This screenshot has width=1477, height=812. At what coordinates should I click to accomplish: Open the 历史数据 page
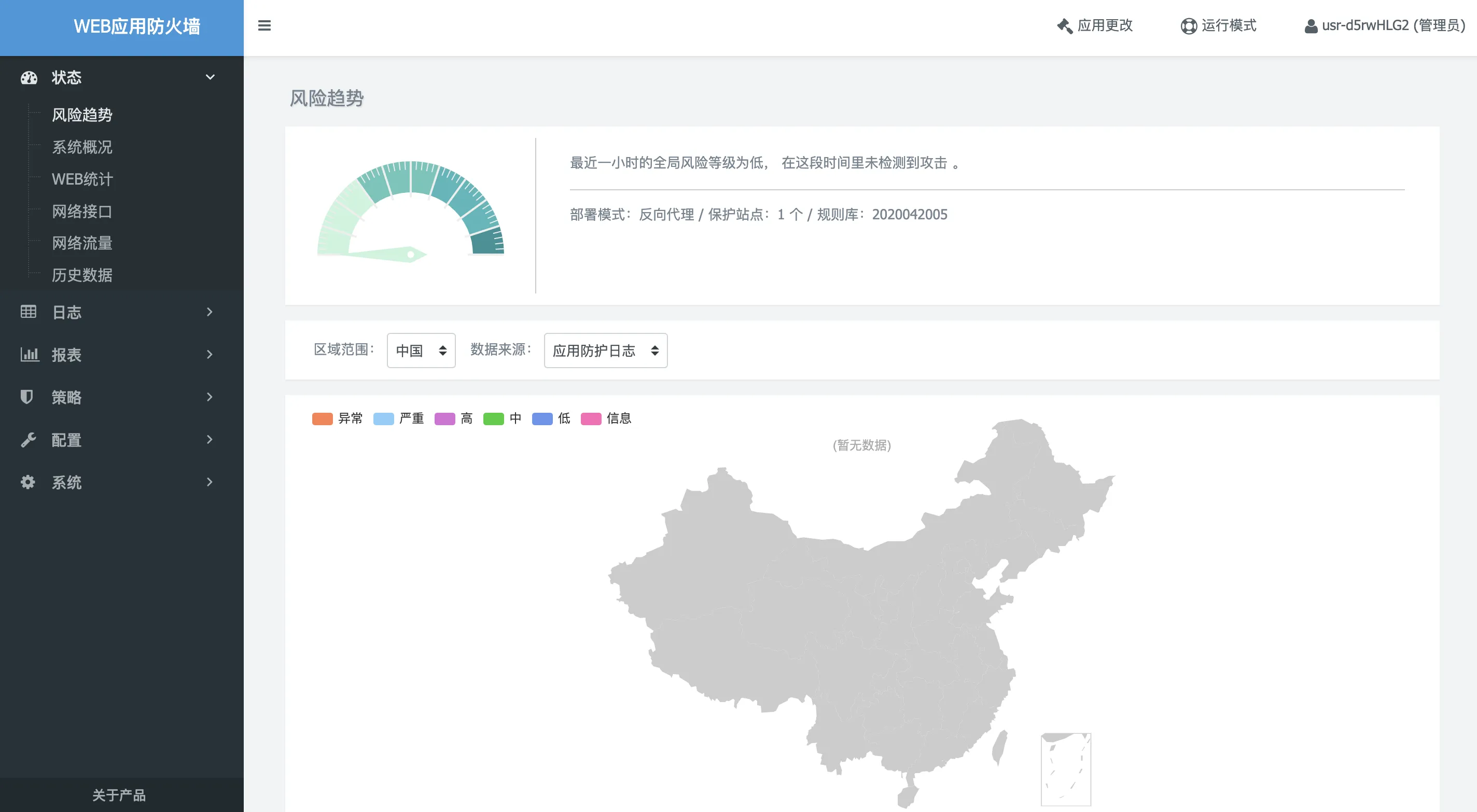[x=81, y=275]
